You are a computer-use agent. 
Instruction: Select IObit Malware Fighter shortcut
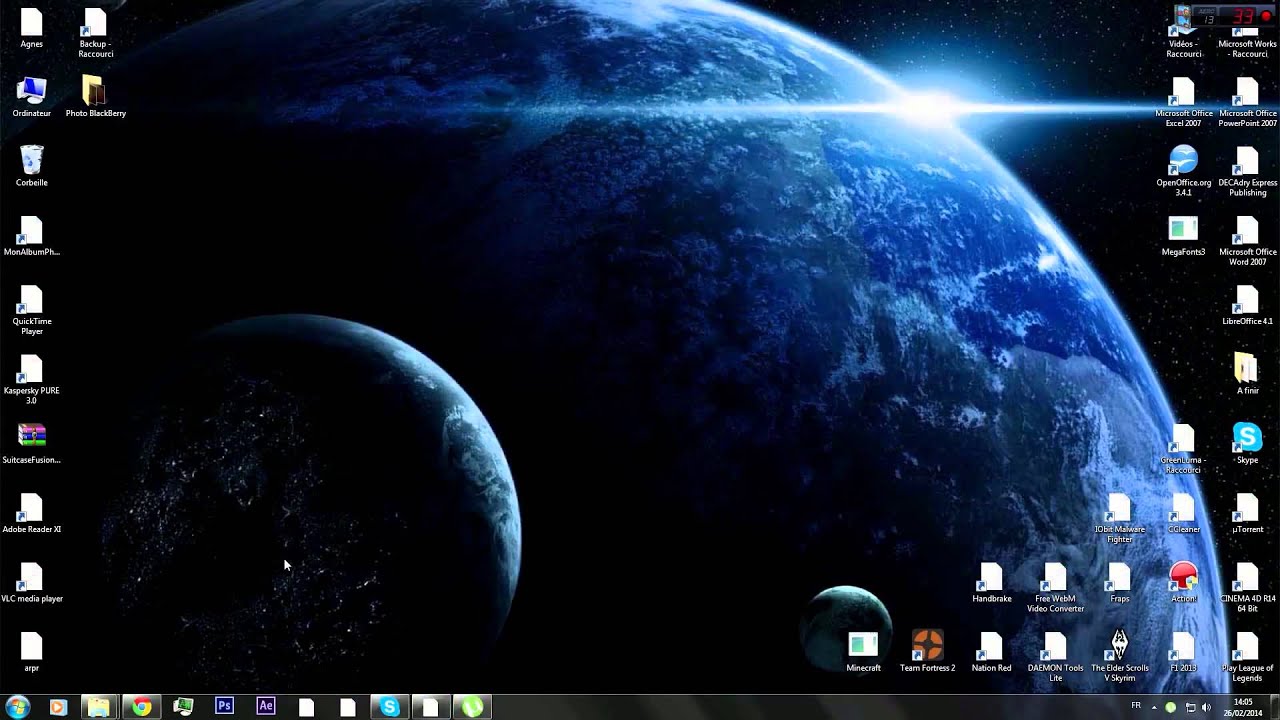(x=1120, y=518)
